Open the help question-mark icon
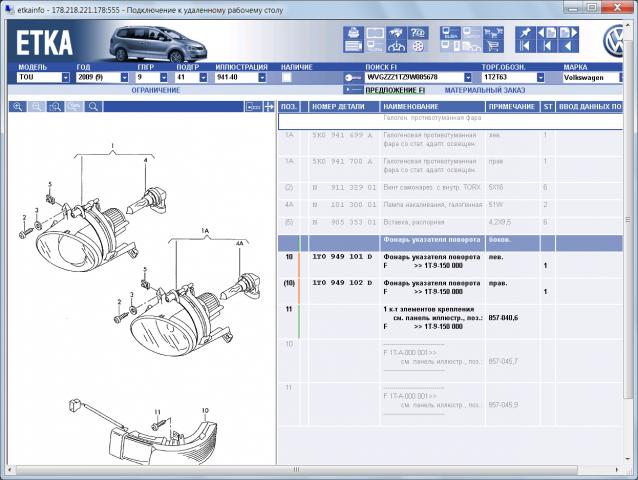This screenshot has width=638, height=480. (417, 33)
